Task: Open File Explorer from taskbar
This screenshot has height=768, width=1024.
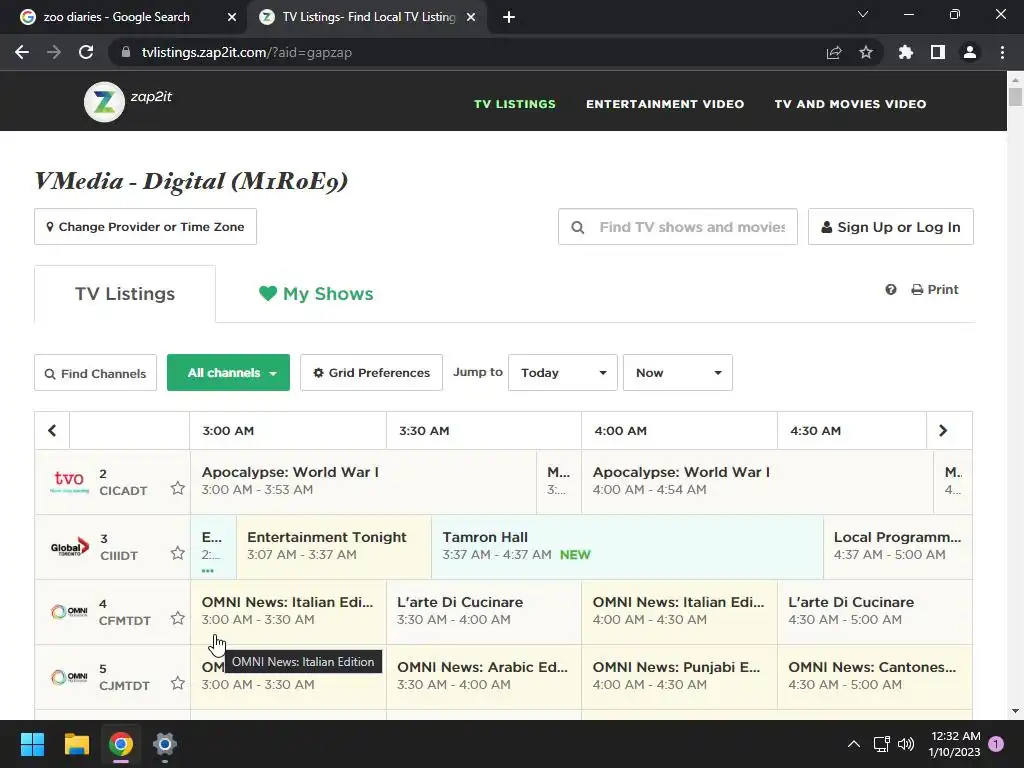Action: point(76,744)
